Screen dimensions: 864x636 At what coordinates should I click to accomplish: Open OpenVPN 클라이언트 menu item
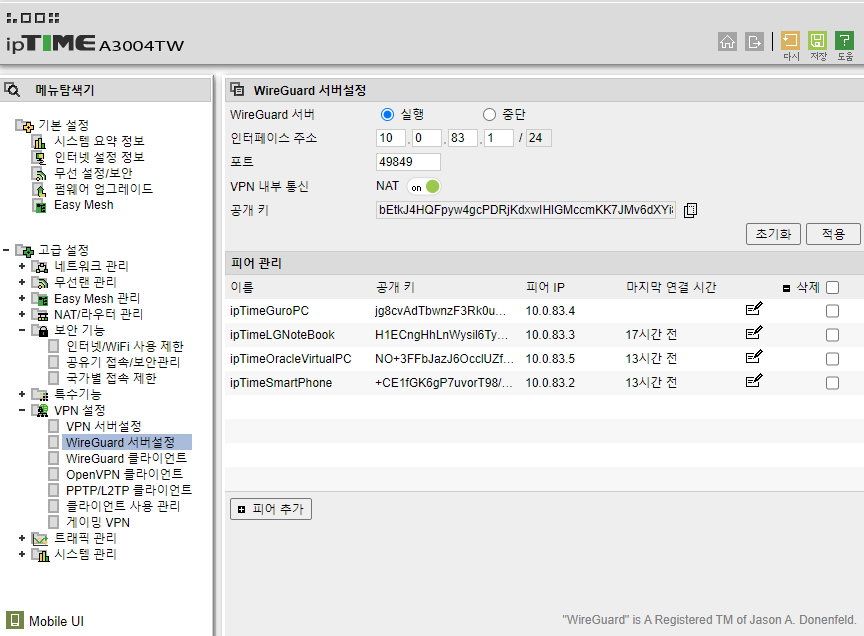pos(125,475)
